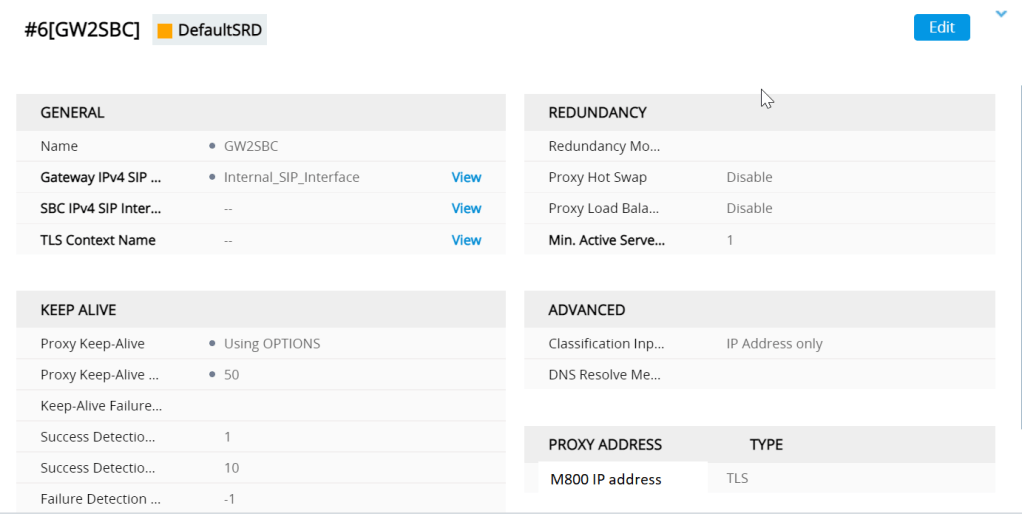
Task: View the TLS Context Name
Action: [x=466, y=240]
